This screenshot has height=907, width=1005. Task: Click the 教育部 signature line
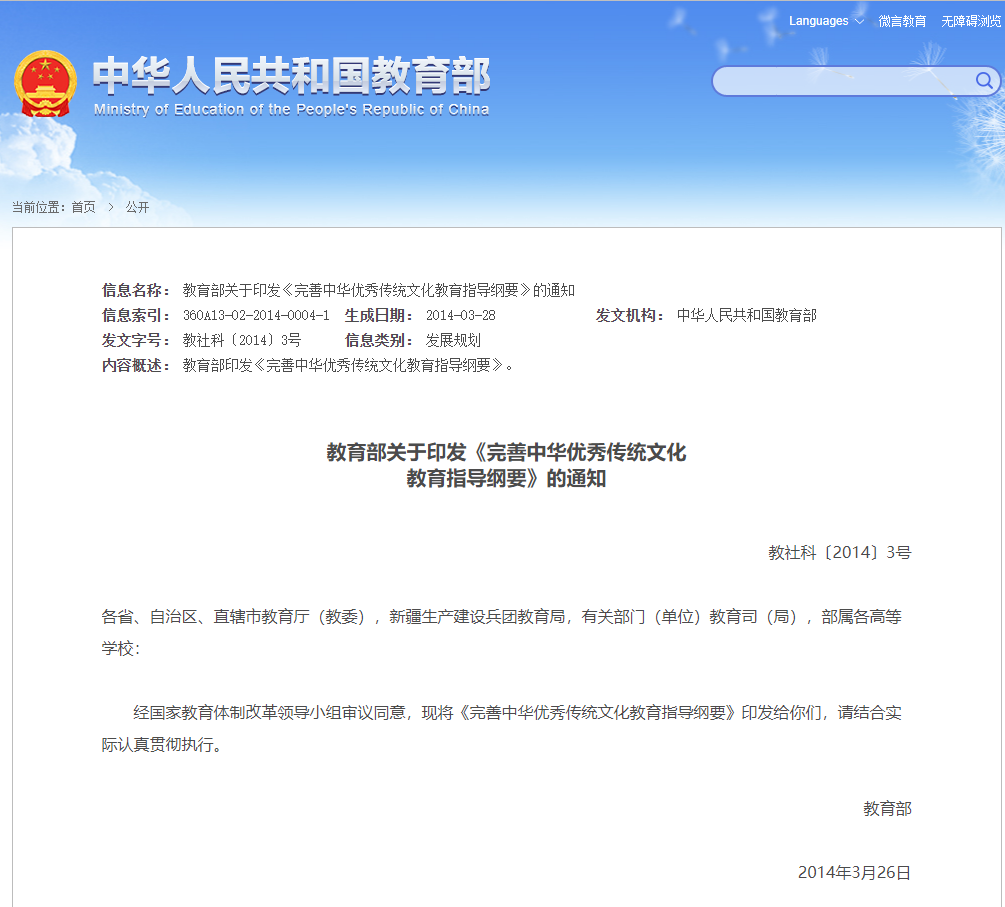coord(887,808)
